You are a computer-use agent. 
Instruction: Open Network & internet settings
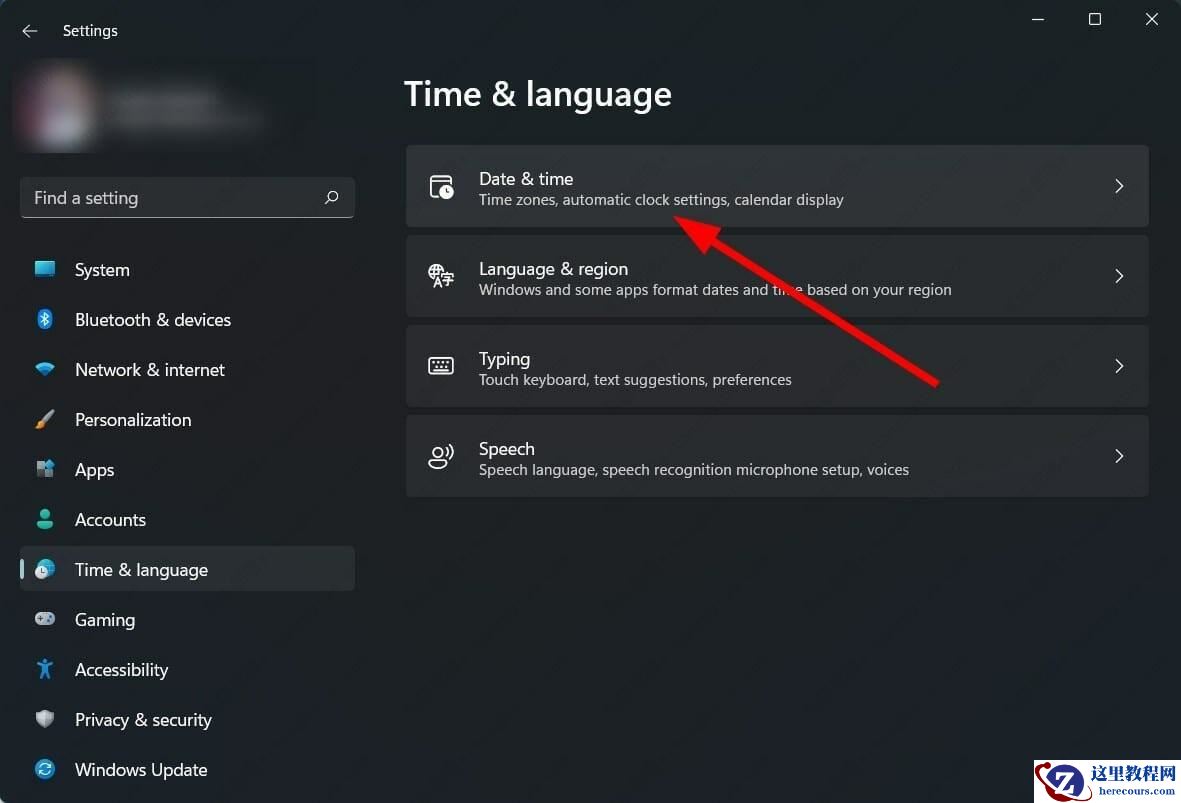(x=150, y=370)
